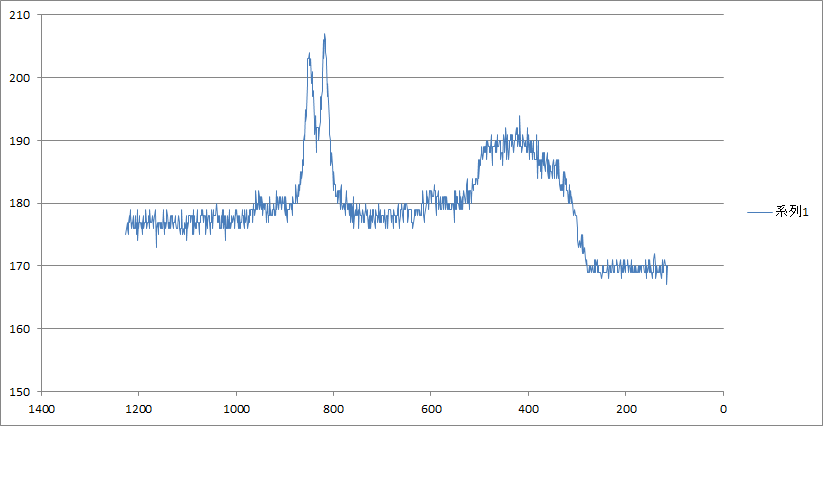Click the Y-axis label 160
The width and height of the screenshot is (823, 480).
(x=19, y=329)
